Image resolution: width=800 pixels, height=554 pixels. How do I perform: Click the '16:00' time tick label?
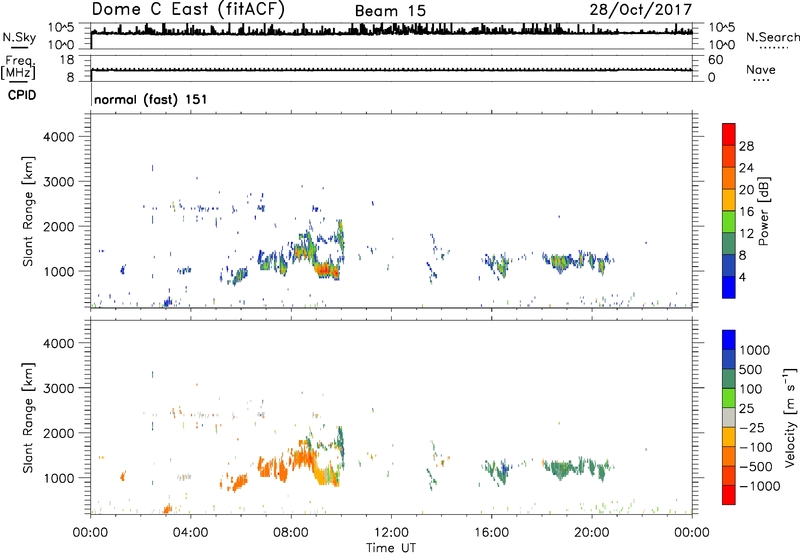[x=491, y=533]
